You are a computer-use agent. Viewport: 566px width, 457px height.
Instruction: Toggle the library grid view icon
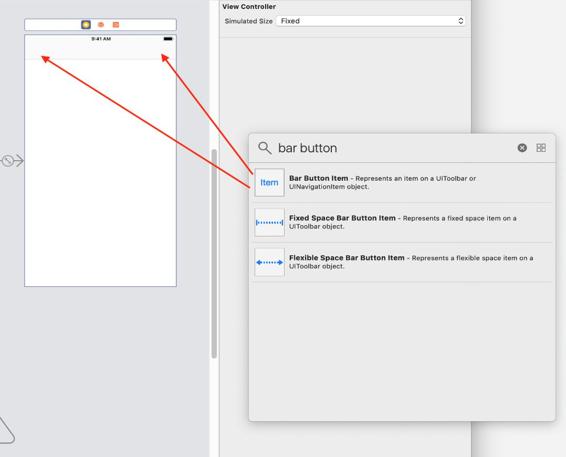[541, 148]
